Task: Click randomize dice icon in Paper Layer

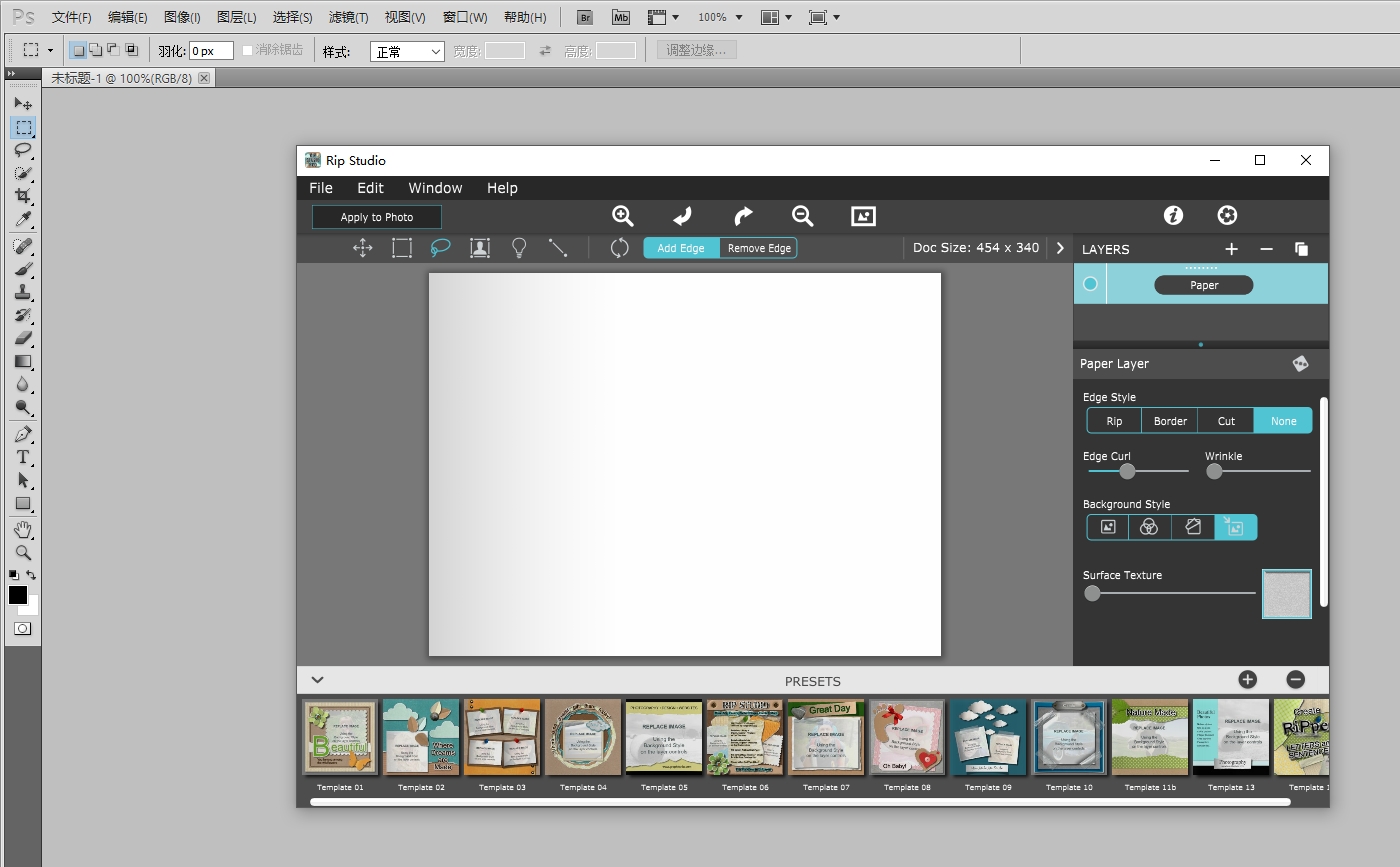Action: [x=1300, y=364]
